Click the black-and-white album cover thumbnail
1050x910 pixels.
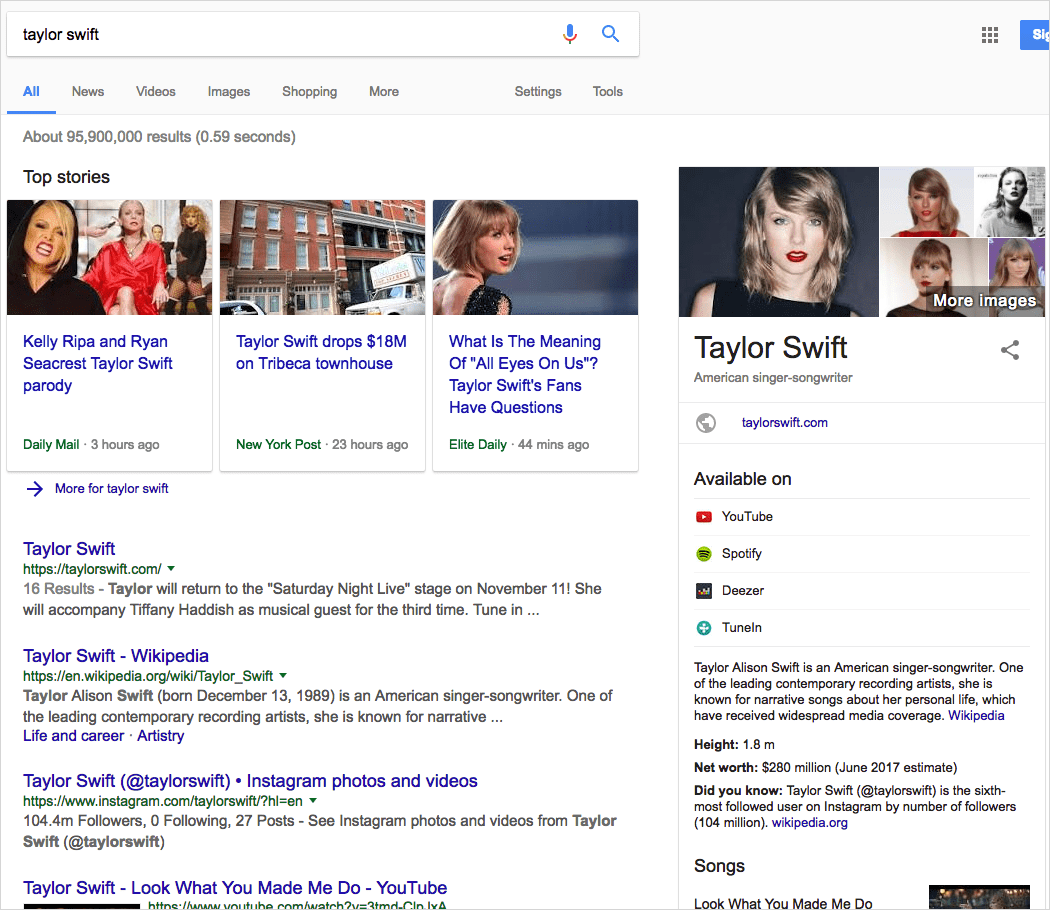pyautogui.click(x=1008, y=202)
